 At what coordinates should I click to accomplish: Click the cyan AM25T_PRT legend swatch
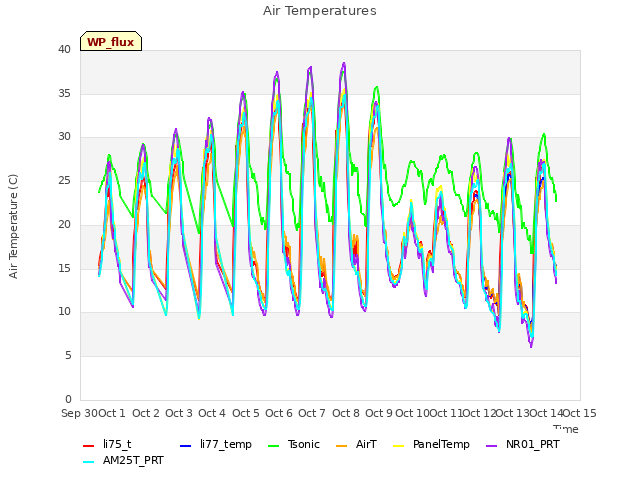click(x=89, y=462)
